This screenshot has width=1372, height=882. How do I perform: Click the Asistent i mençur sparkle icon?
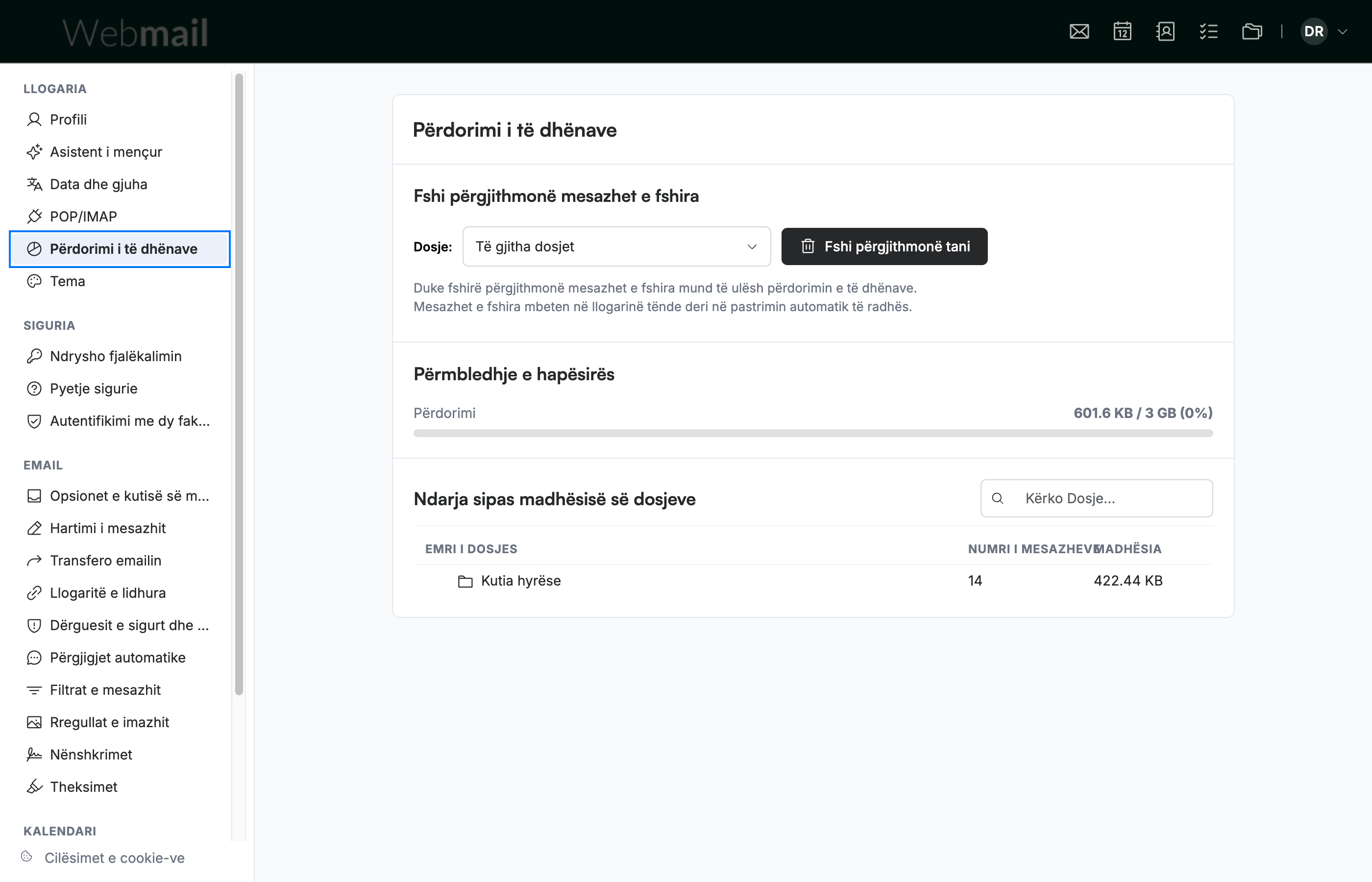(34, 152)
